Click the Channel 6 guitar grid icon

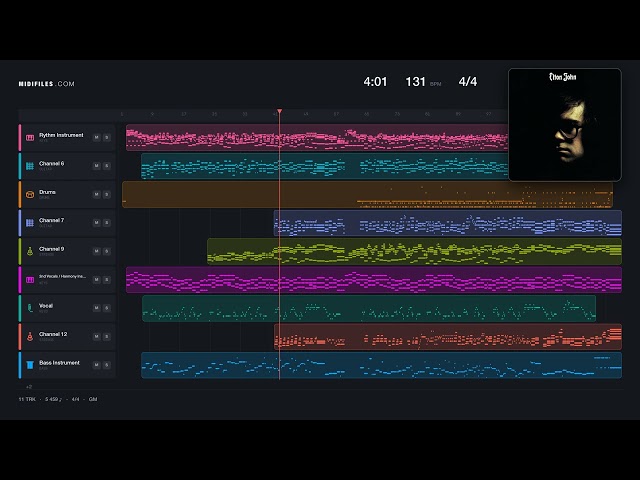tap(30, 166)
